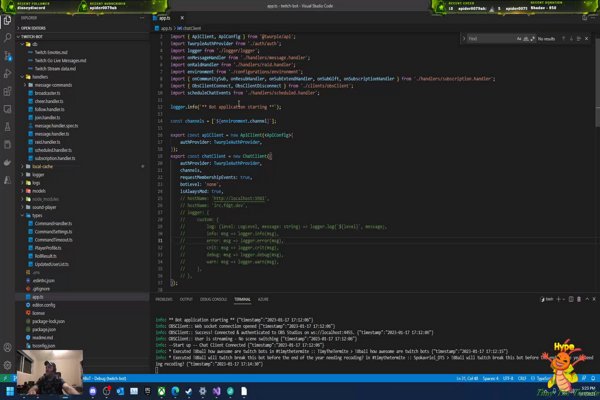Split the editor to the right

(584, 18)
